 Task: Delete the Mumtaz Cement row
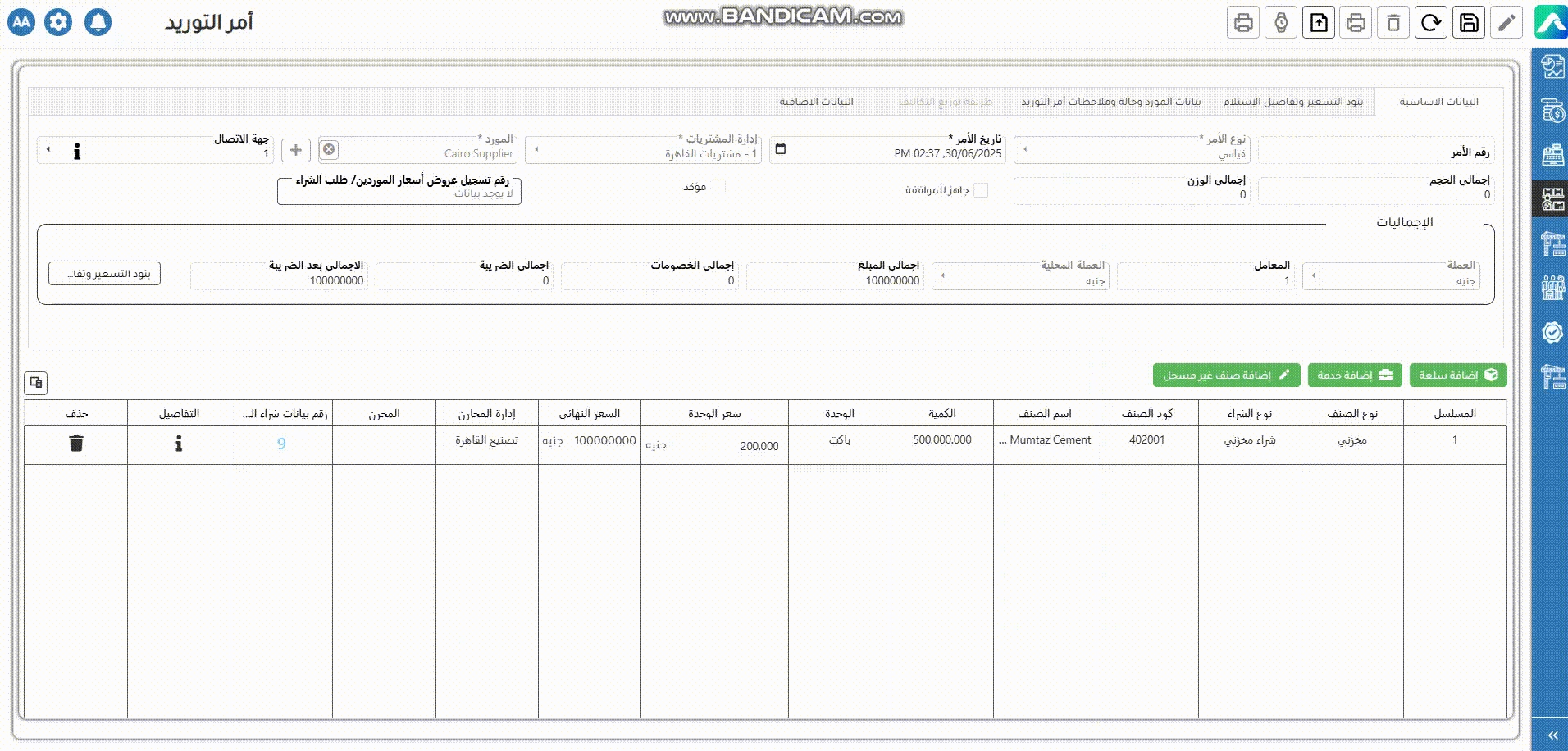tap(76, 444)
